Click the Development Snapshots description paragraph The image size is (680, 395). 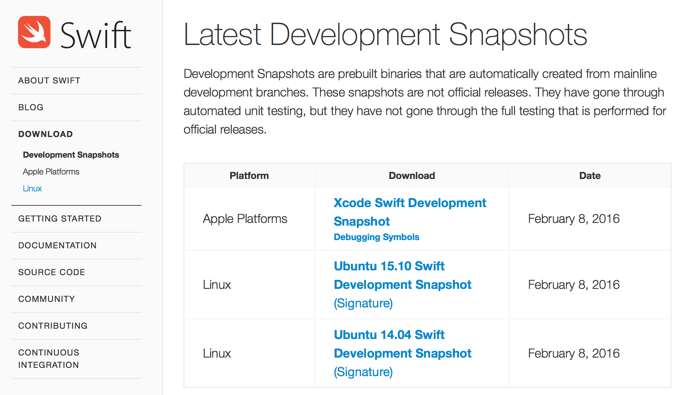click(425, 102)
